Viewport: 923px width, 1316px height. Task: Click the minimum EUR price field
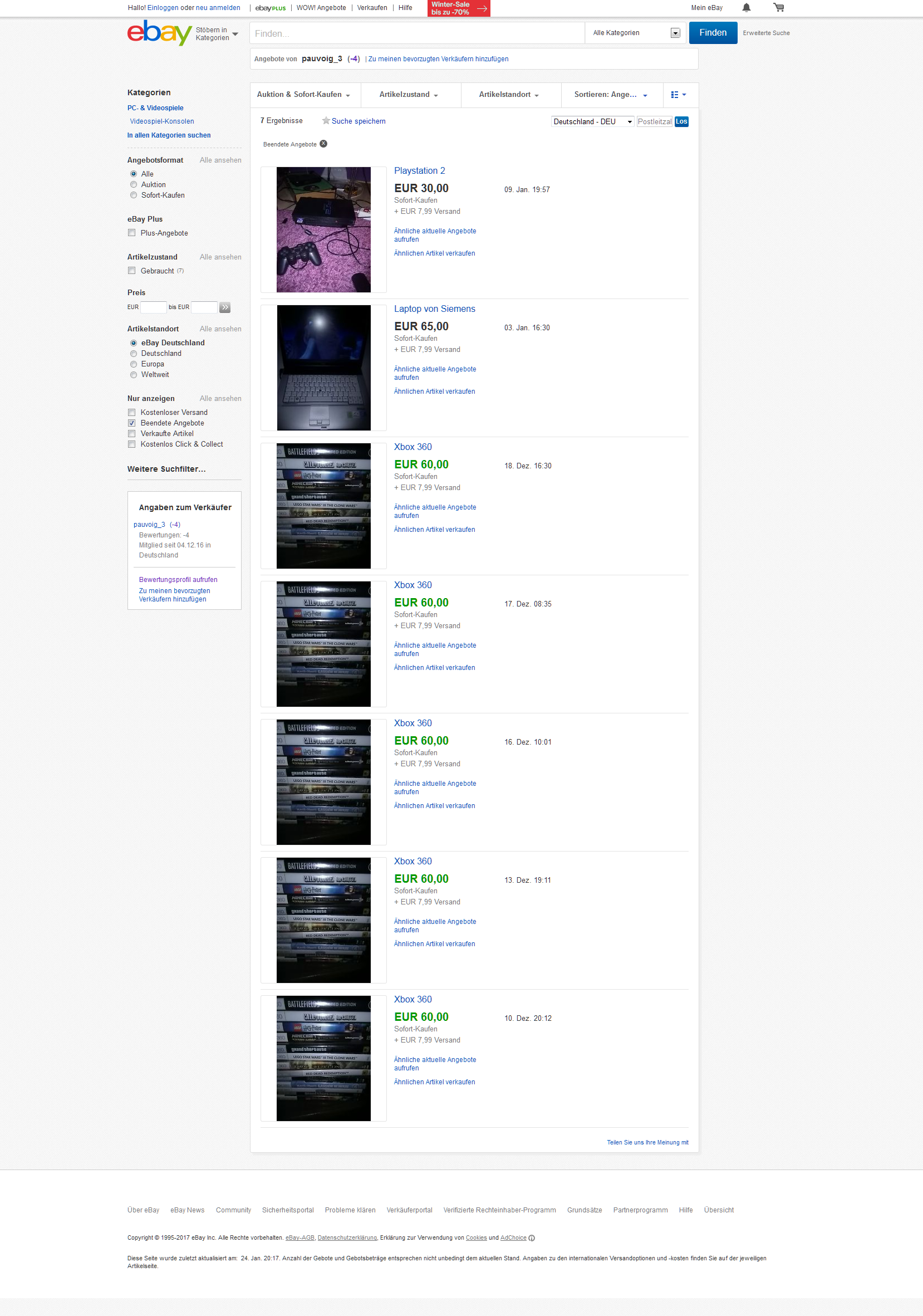coord(154,307)
